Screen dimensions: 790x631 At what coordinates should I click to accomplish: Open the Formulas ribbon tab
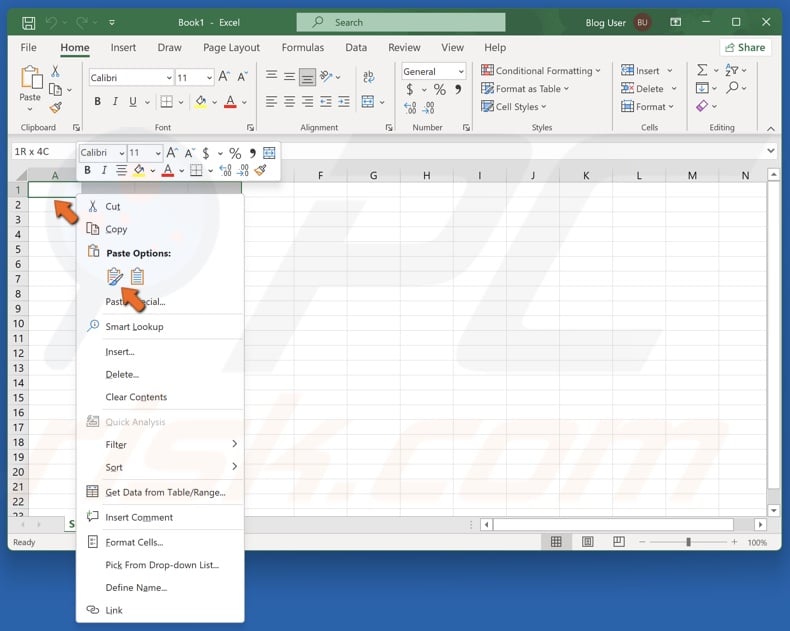click(302, 47)
